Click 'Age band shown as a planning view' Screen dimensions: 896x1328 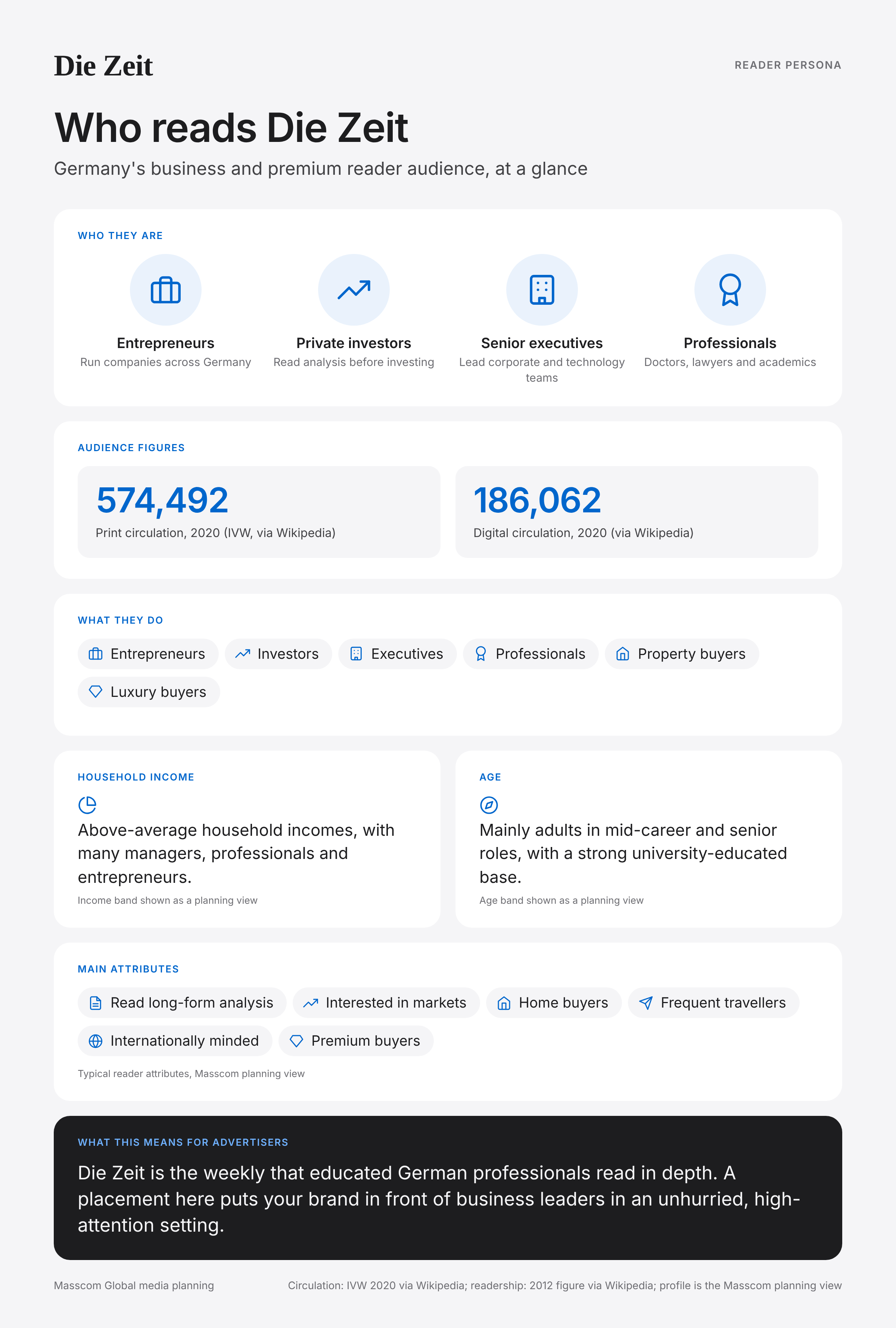click(x=561, y=900)
